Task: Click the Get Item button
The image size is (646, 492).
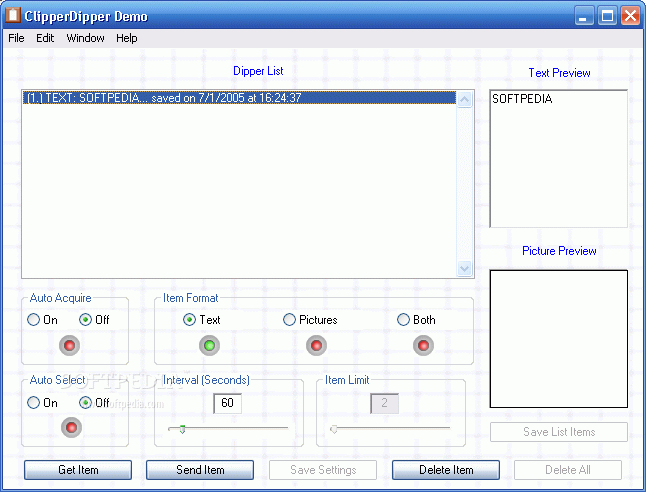Action: (x=78, y=470)
